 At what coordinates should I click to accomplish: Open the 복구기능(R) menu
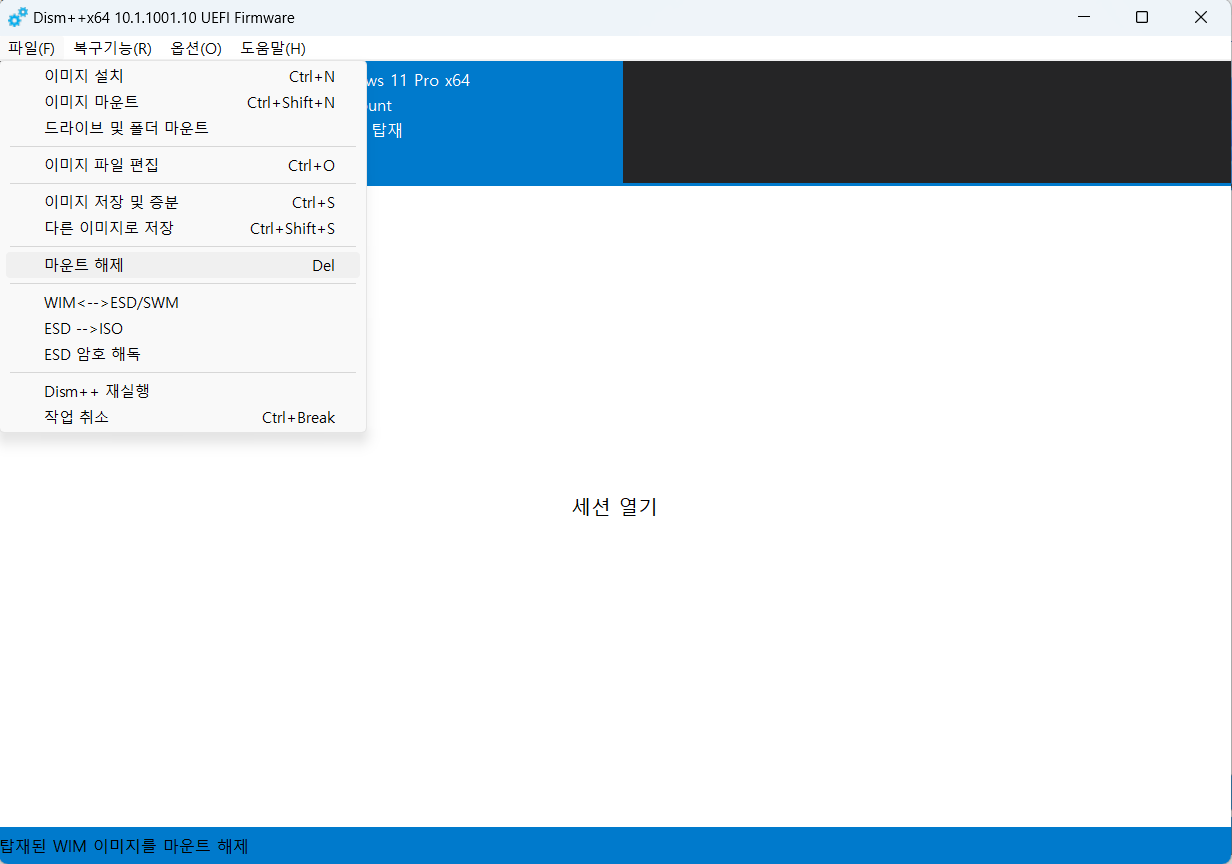pyautogui.click(x=112, y=48)
